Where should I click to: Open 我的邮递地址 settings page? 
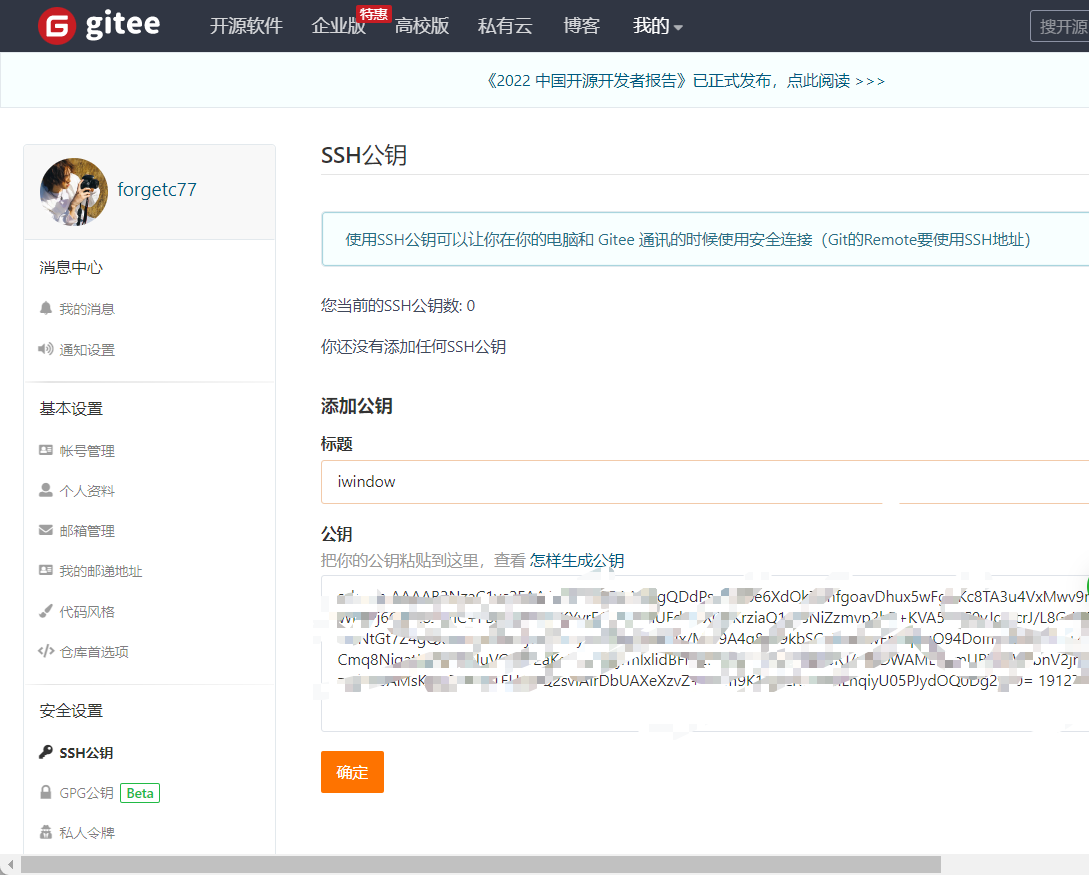click(101, 571)
